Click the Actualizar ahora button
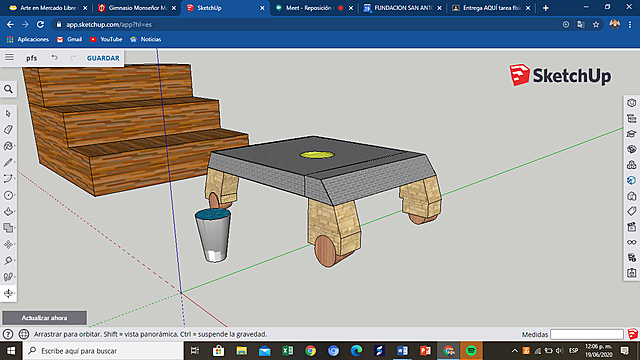The height and width of the screenshot is (360, 640). (44, 318)
